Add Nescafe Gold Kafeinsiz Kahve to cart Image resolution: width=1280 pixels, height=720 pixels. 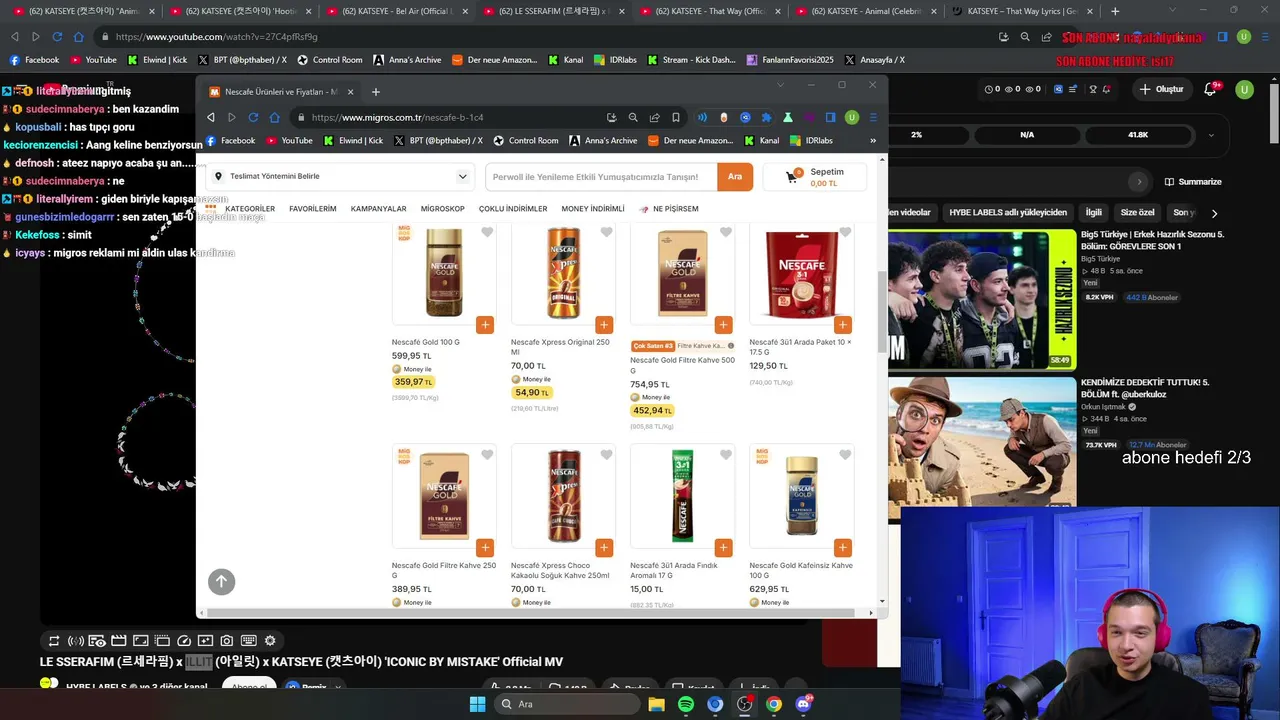tap(843, 548)
